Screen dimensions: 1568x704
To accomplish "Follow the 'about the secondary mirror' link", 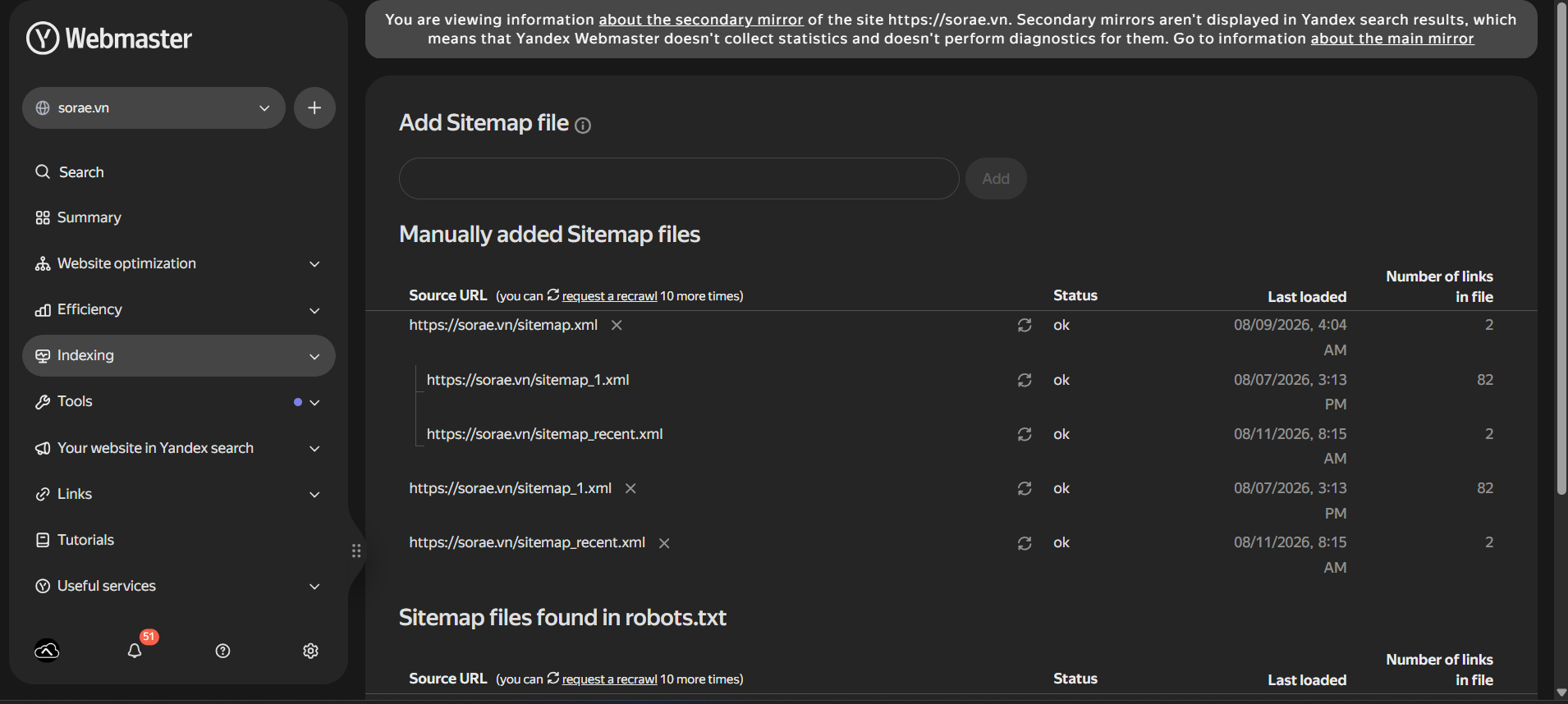I will (700, 20).
